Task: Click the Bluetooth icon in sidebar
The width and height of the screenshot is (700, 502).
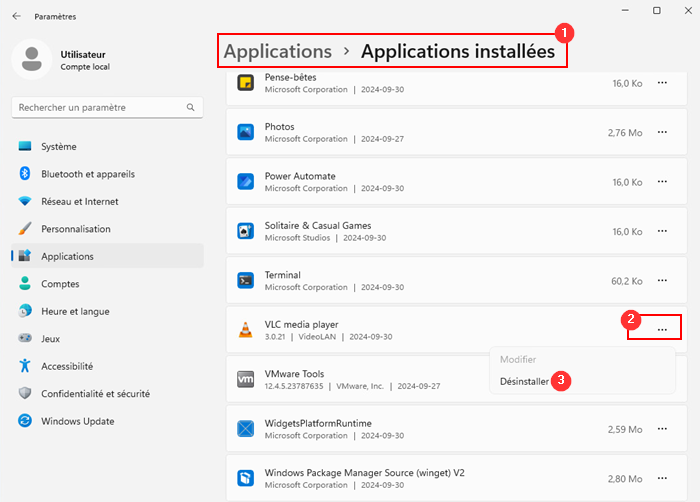Action: pyautogui.click(x=25, y=173)
